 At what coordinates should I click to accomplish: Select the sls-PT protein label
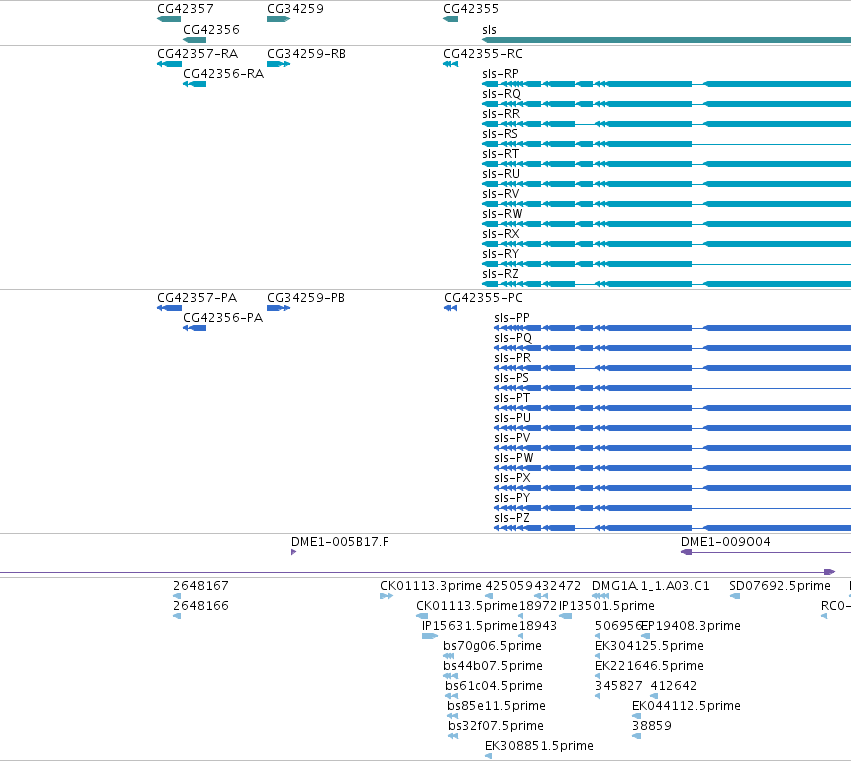512,398
